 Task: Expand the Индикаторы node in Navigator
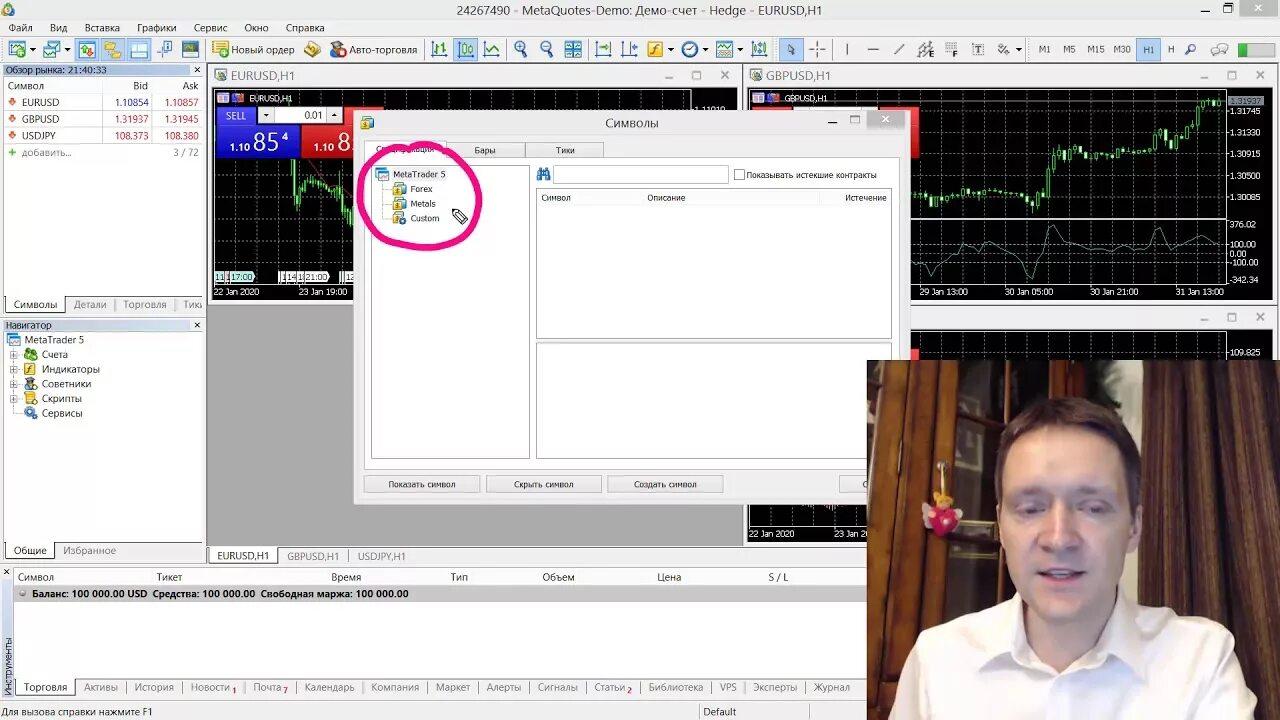[14, 369]
